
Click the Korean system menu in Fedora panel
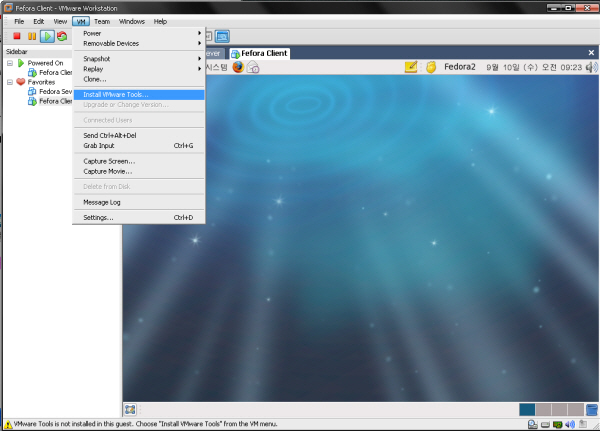[x=217, y=67]
